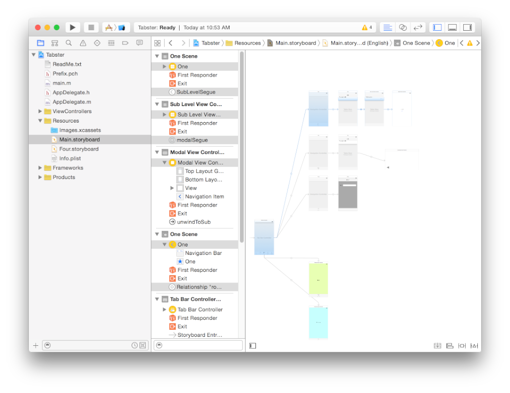Select the green view controller on canvas
Viewport: 510px width, 393px height.
click(x=318, y=279)
